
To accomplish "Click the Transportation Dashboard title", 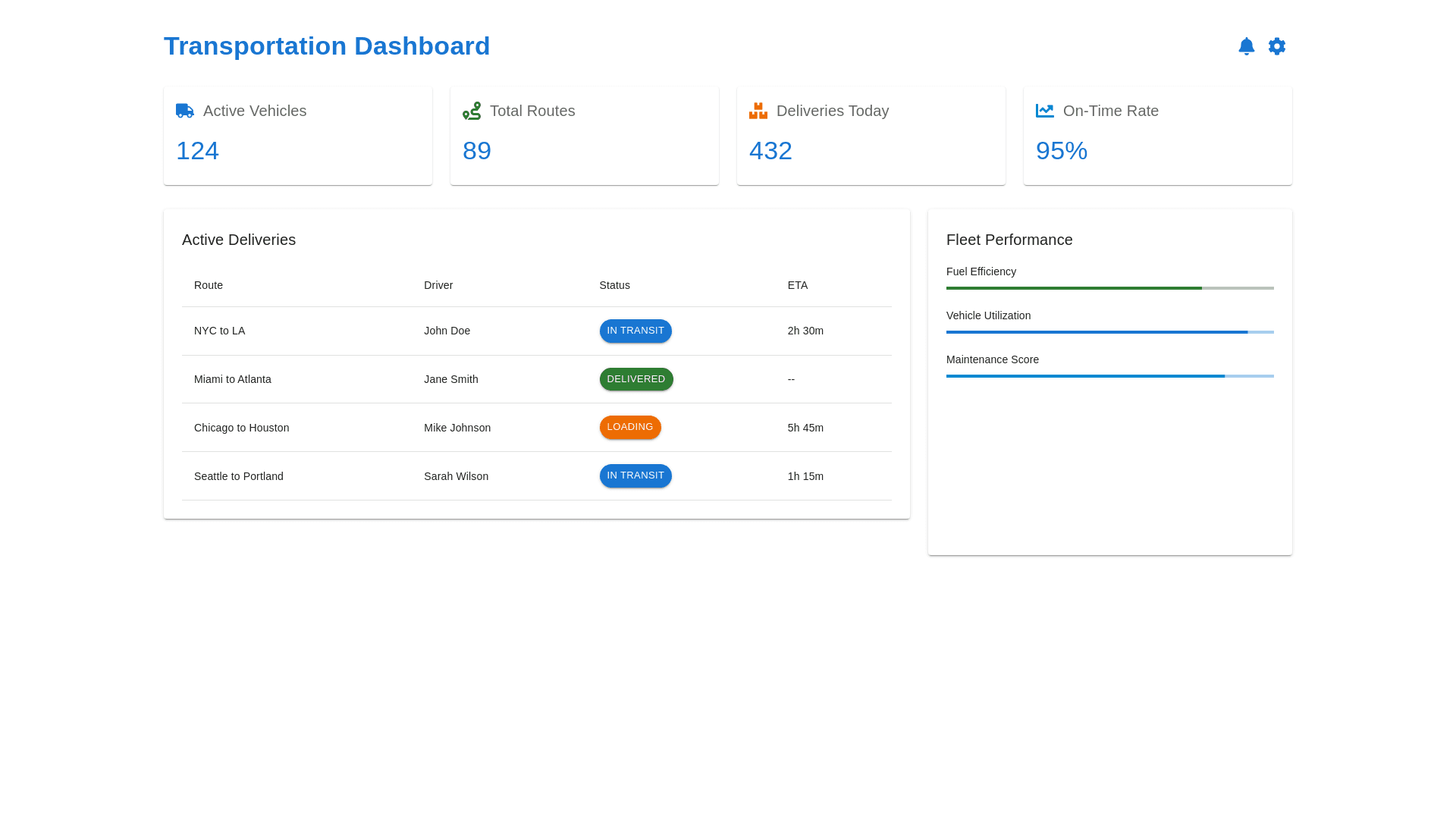I will 327,46.
